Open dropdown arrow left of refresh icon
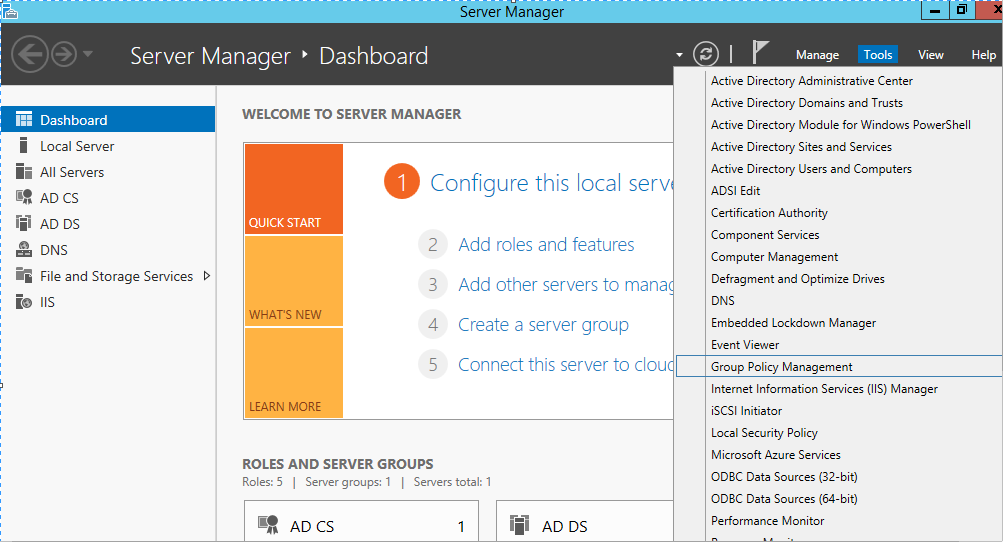 click(x=680, y=55)
